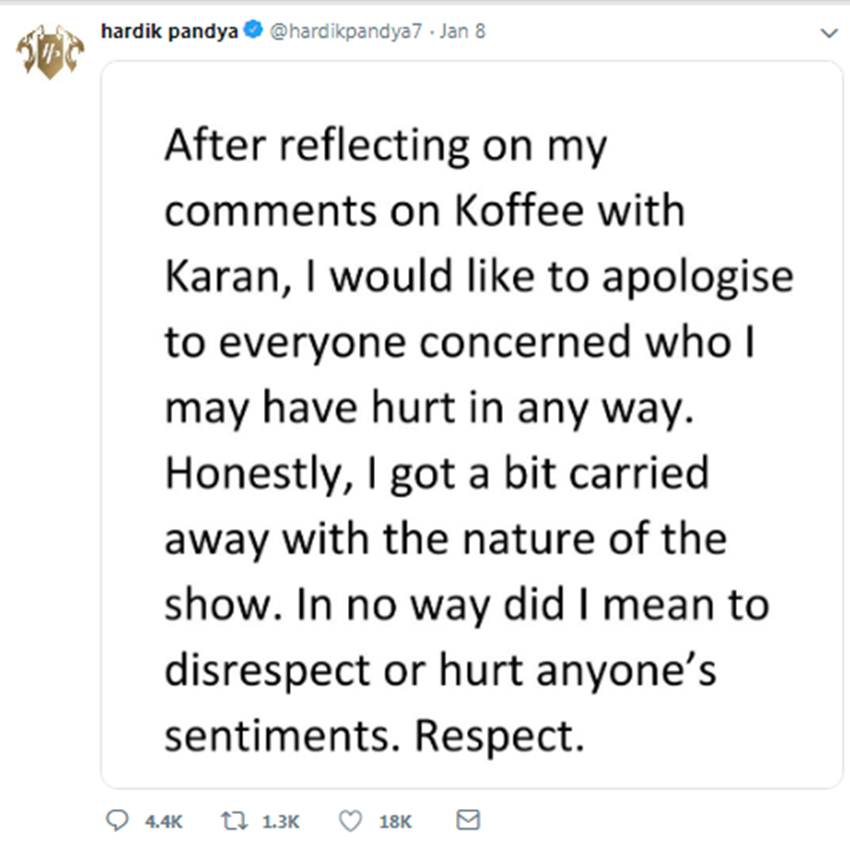Open the hardik pandya display name
The height and width of the screenshot is (843, 850).
tap(170, 31)
